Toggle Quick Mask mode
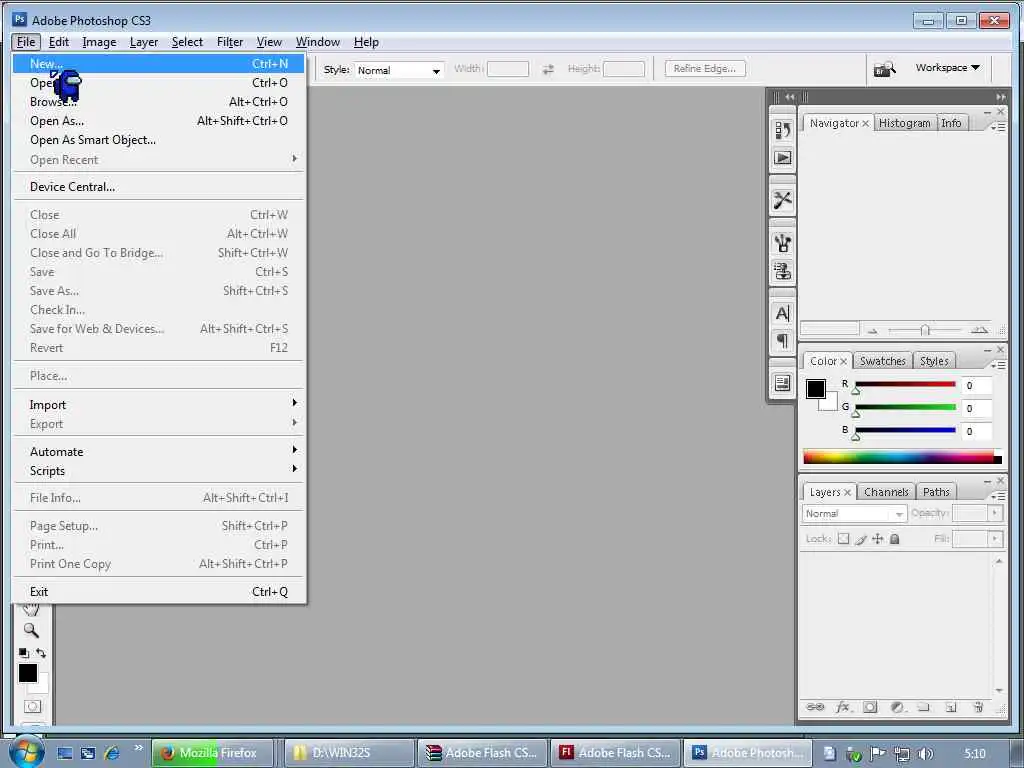The width and height of the screenshot is (1024, 768). 32,706
